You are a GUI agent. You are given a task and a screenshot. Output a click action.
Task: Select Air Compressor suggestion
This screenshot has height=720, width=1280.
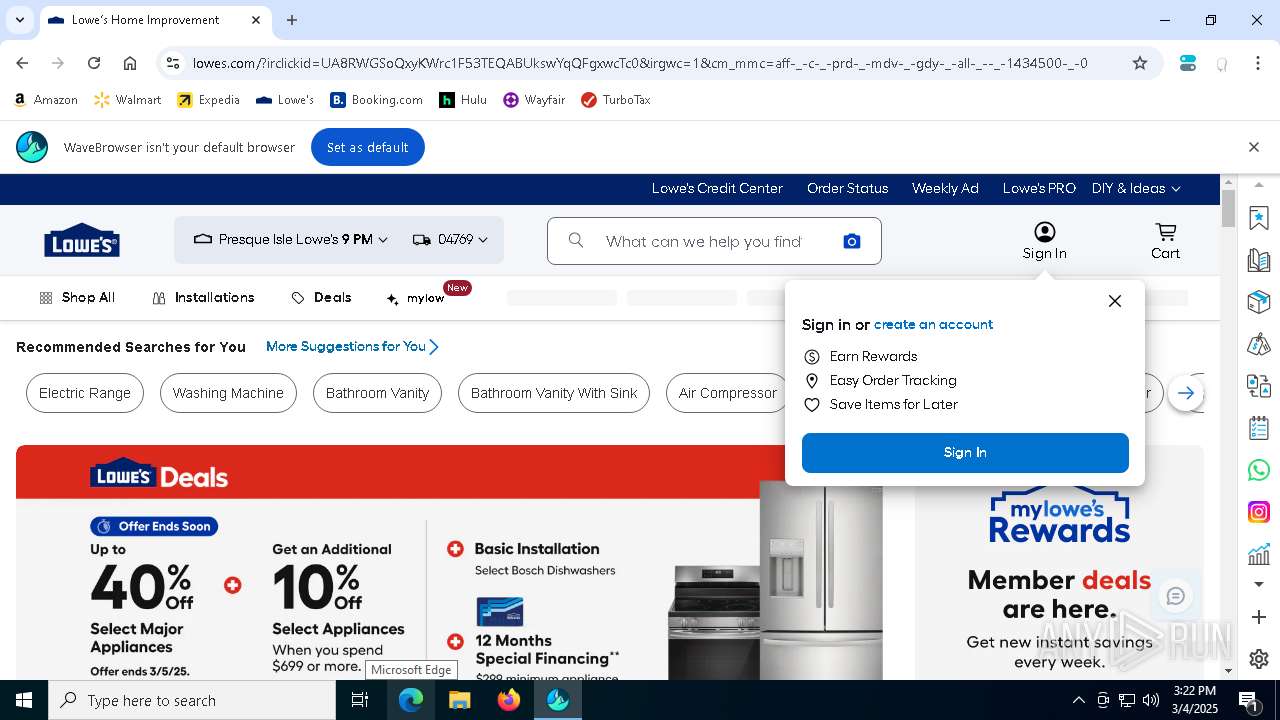pos(727,393)
